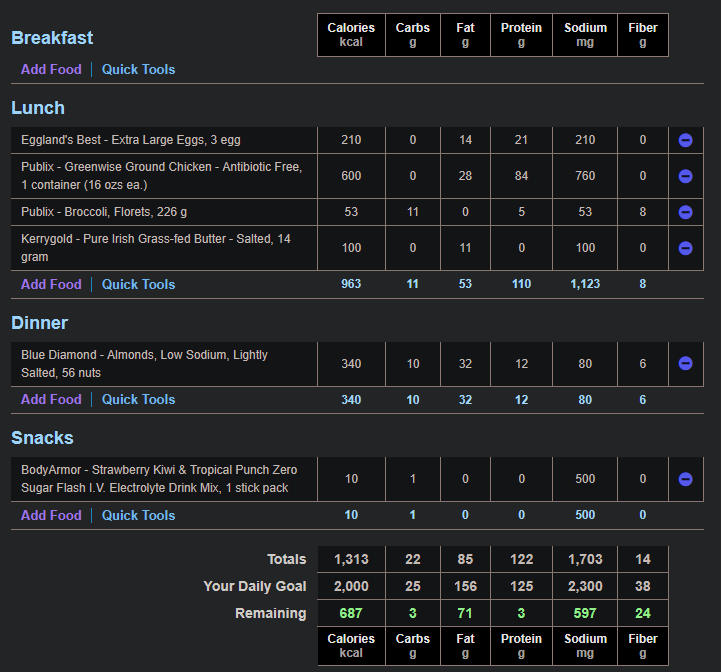
Task: Remove Blue Diamond Almonds entry
Action: point(685,363)
